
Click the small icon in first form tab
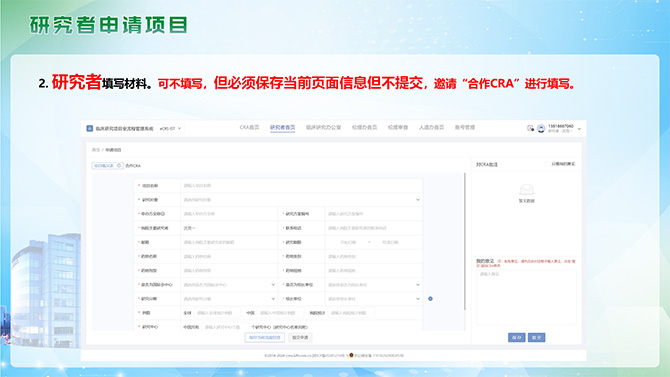pos(119,166)
